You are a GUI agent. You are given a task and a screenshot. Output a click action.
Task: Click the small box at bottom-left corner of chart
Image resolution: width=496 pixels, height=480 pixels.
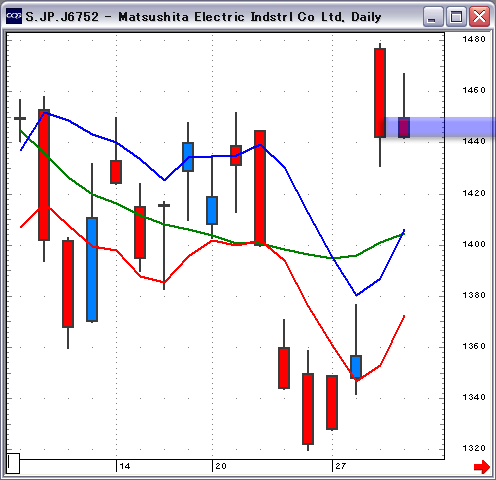coord(13,463)
